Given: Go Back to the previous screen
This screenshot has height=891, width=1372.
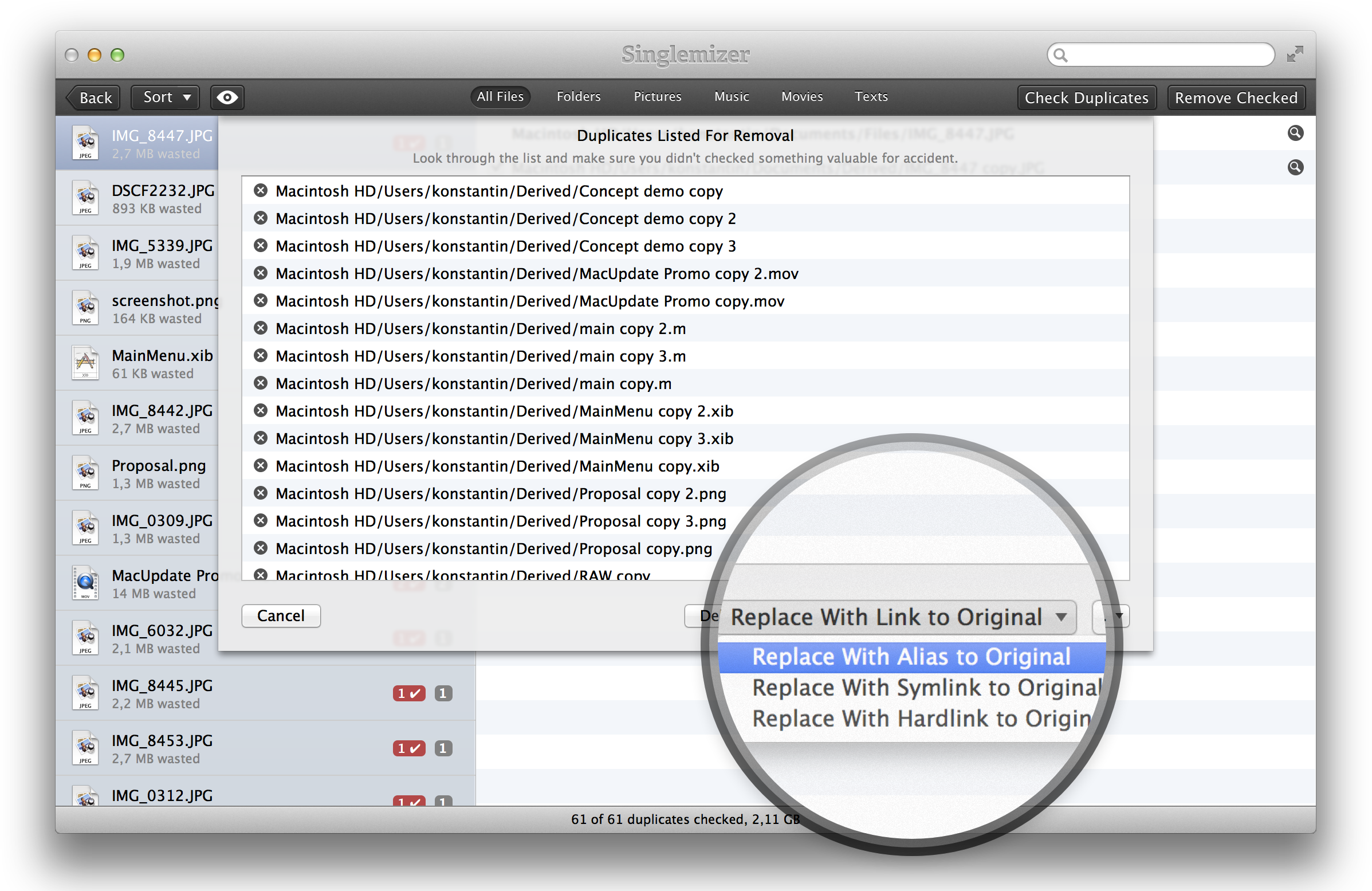Looking at the screenshot, I should (x=93, y=97).
